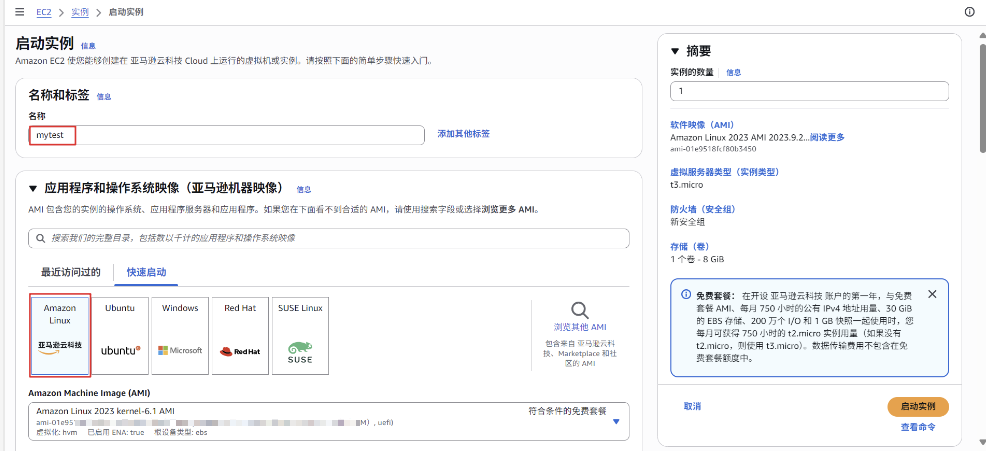Select the Ubuntu AMI tile
The height and width of the screenshot is (451, 986).
(x=120, y=336)
